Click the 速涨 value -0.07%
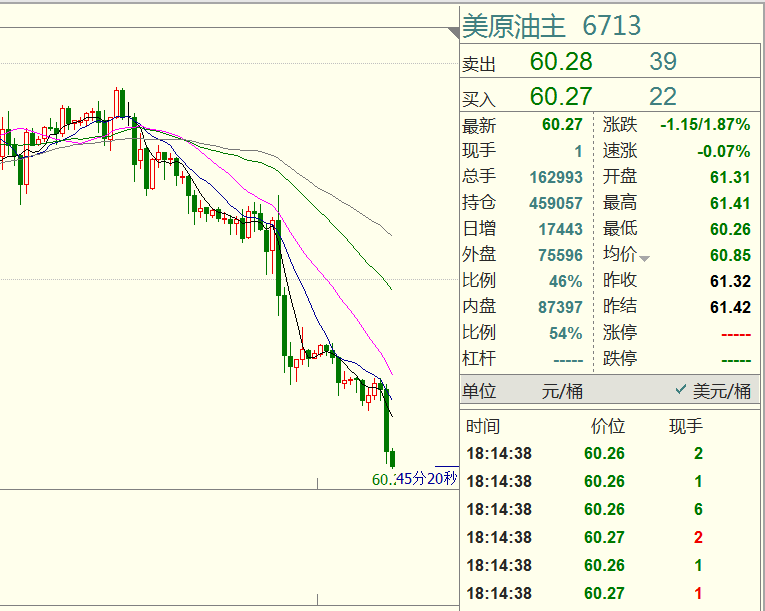 click(x=724, y=151)
